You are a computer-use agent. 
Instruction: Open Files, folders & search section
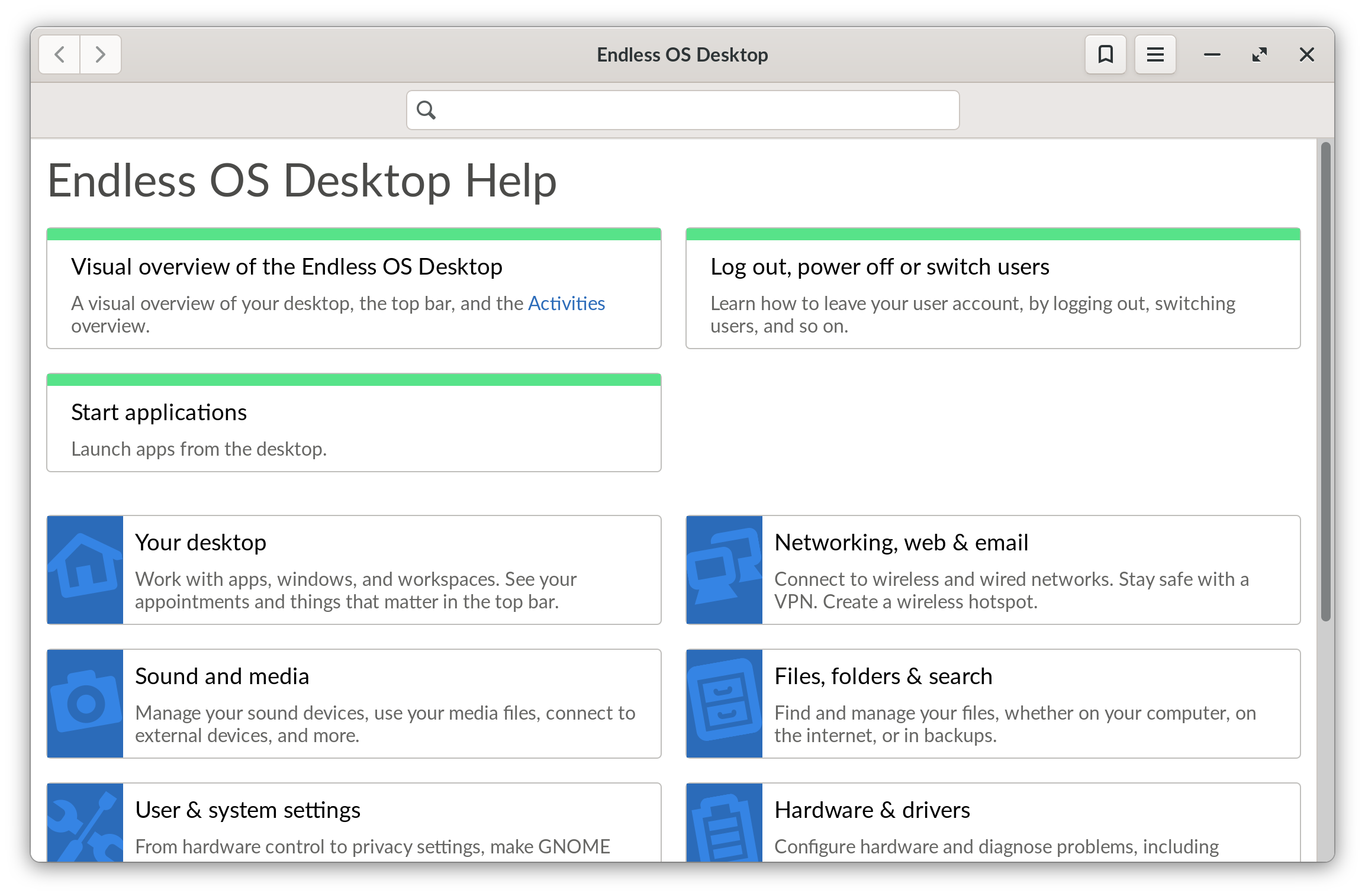(x=993, y=704)
